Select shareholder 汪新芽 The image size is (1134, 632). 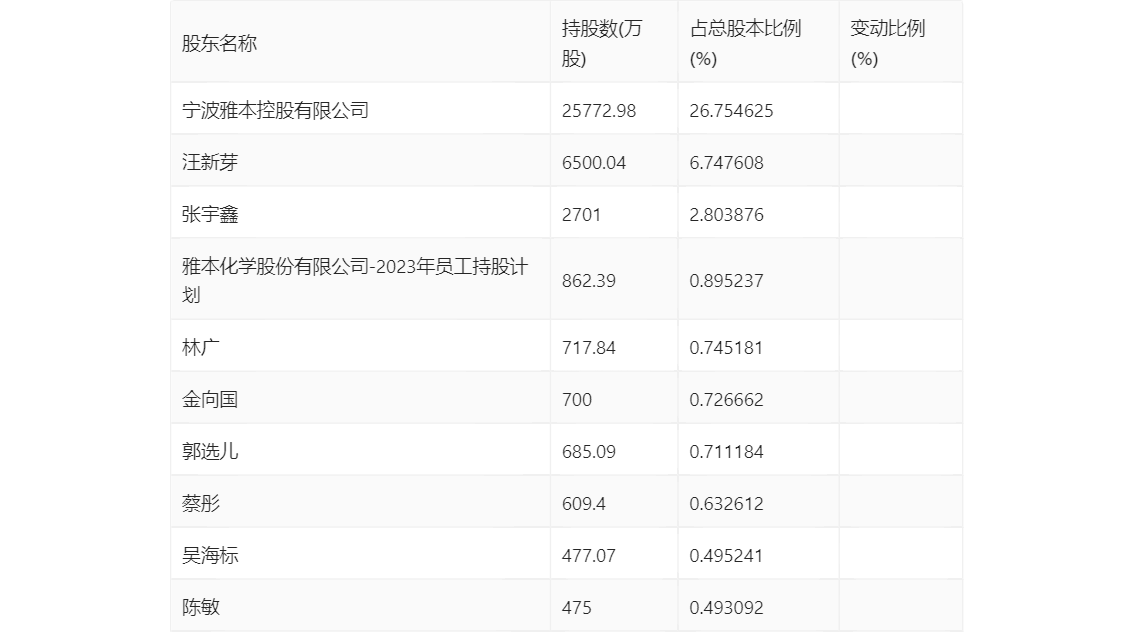click(x=210, y=163)
